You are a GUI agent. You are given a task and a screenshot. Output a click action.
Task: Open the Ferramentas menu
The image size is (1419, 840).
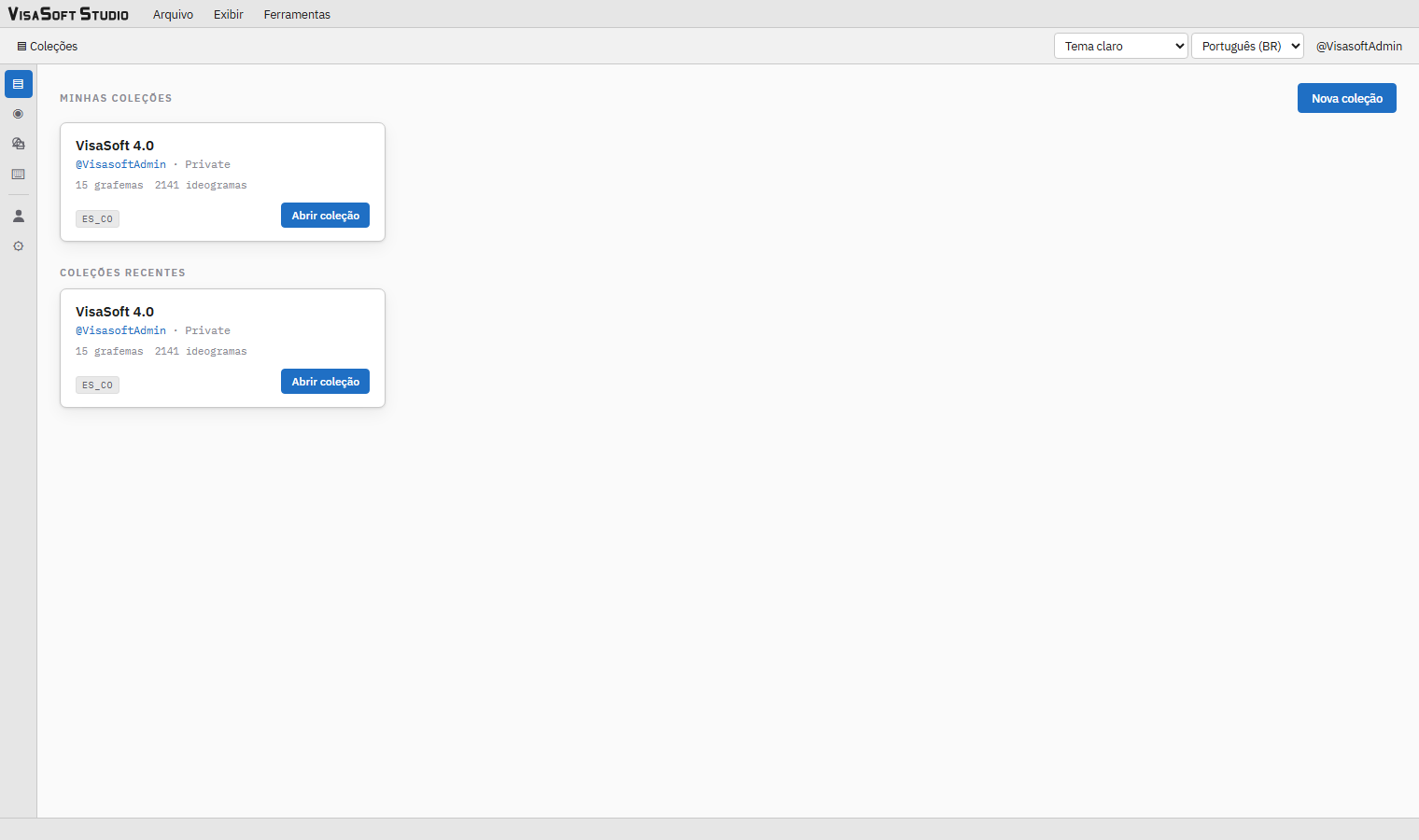coord(297,15)
